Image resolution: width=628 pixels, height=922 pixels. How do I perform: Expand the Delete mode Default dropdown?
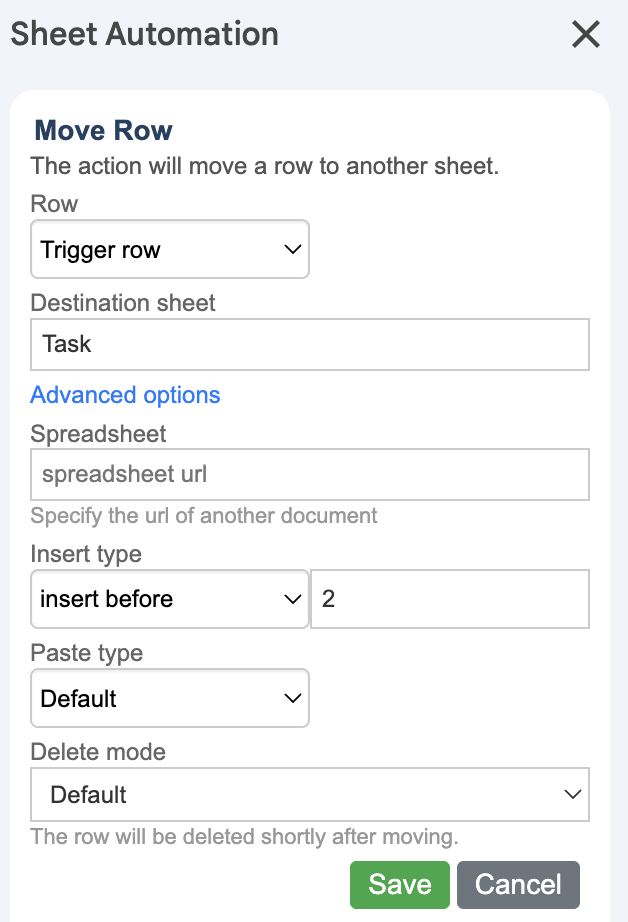pyautogui.click(x=309, y=795)
